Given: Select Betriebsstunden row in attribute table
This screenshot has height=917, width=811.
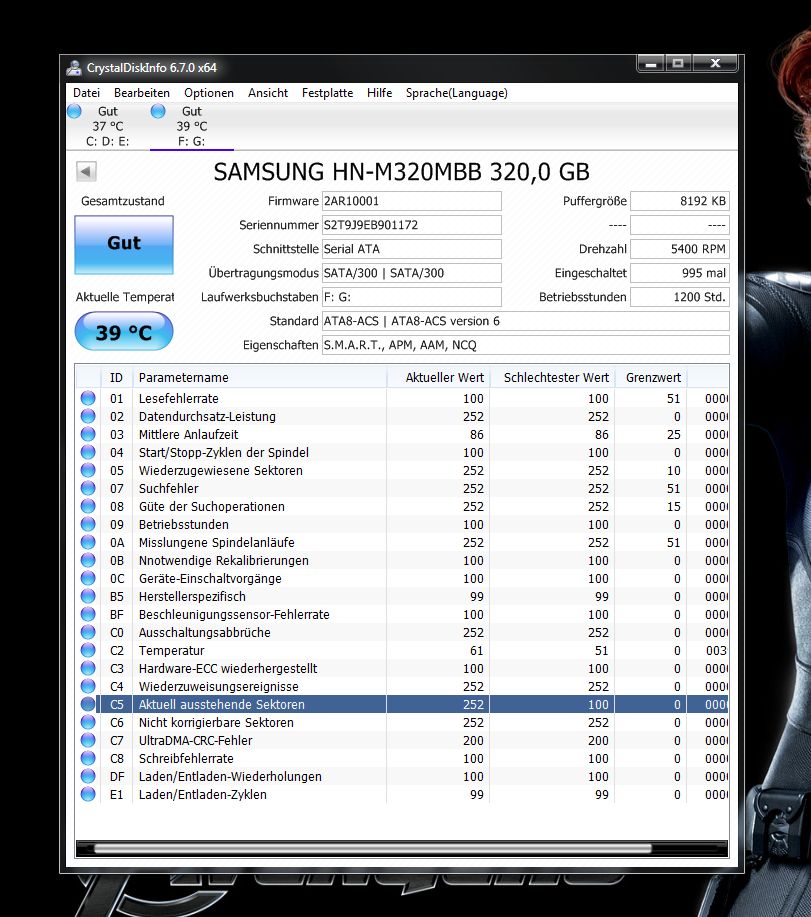Looking at the screenshot, I should 402,525.
